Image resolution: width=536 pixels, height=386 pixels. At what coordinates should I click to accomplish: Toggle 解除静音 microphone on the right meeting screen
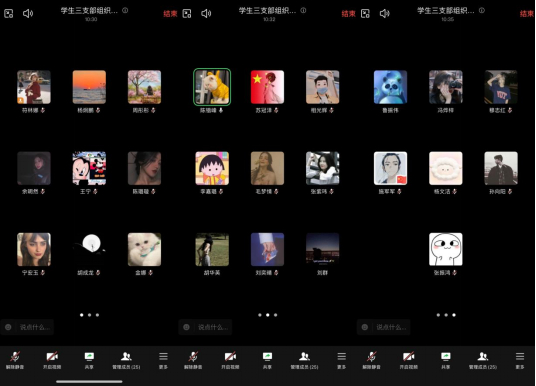(372, 360)
